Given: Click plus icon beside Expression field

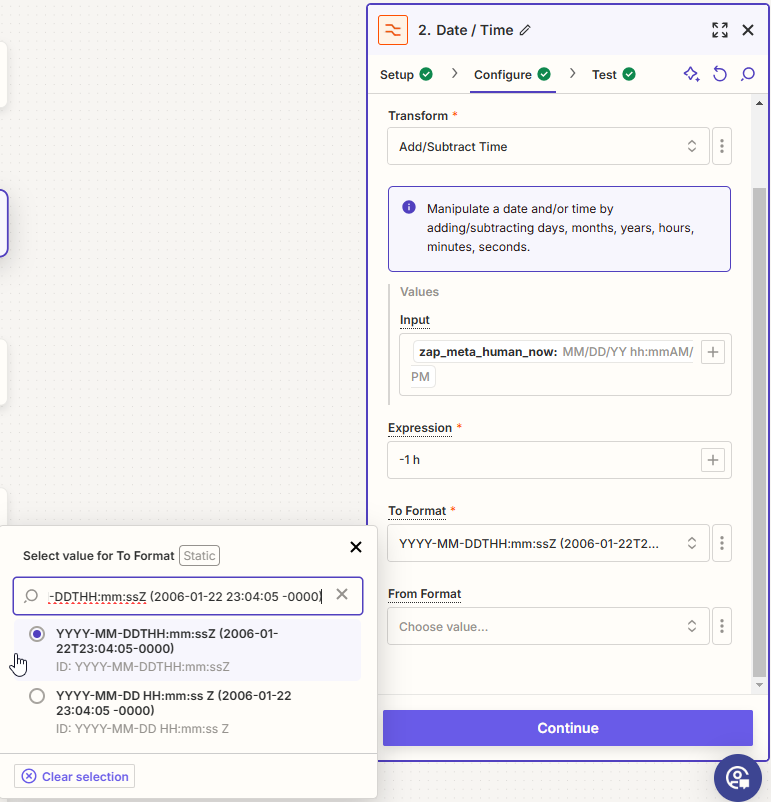Looking at the screenshot, I should (x=713, y=460).
